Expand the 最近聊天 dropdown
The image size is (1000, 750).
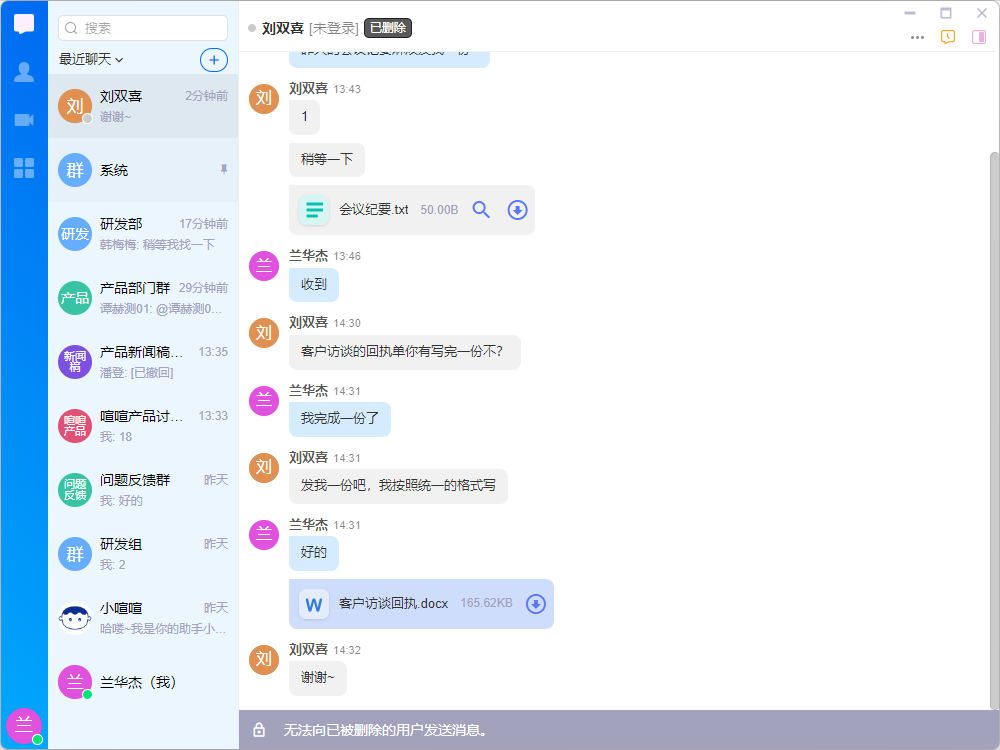pyautogui.click(x=91, y=60)
